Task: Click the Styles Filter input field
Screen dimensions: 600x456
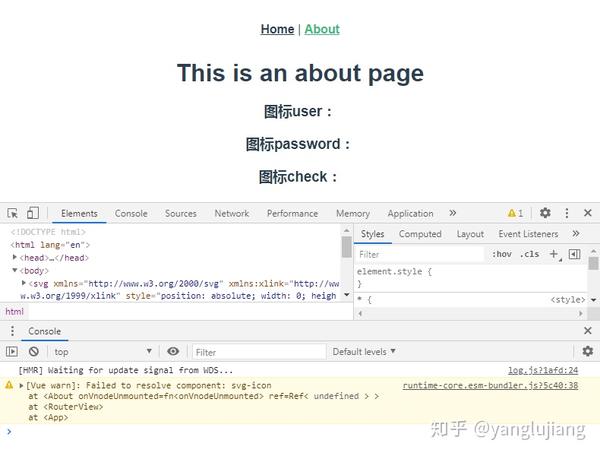Action: 420,254
